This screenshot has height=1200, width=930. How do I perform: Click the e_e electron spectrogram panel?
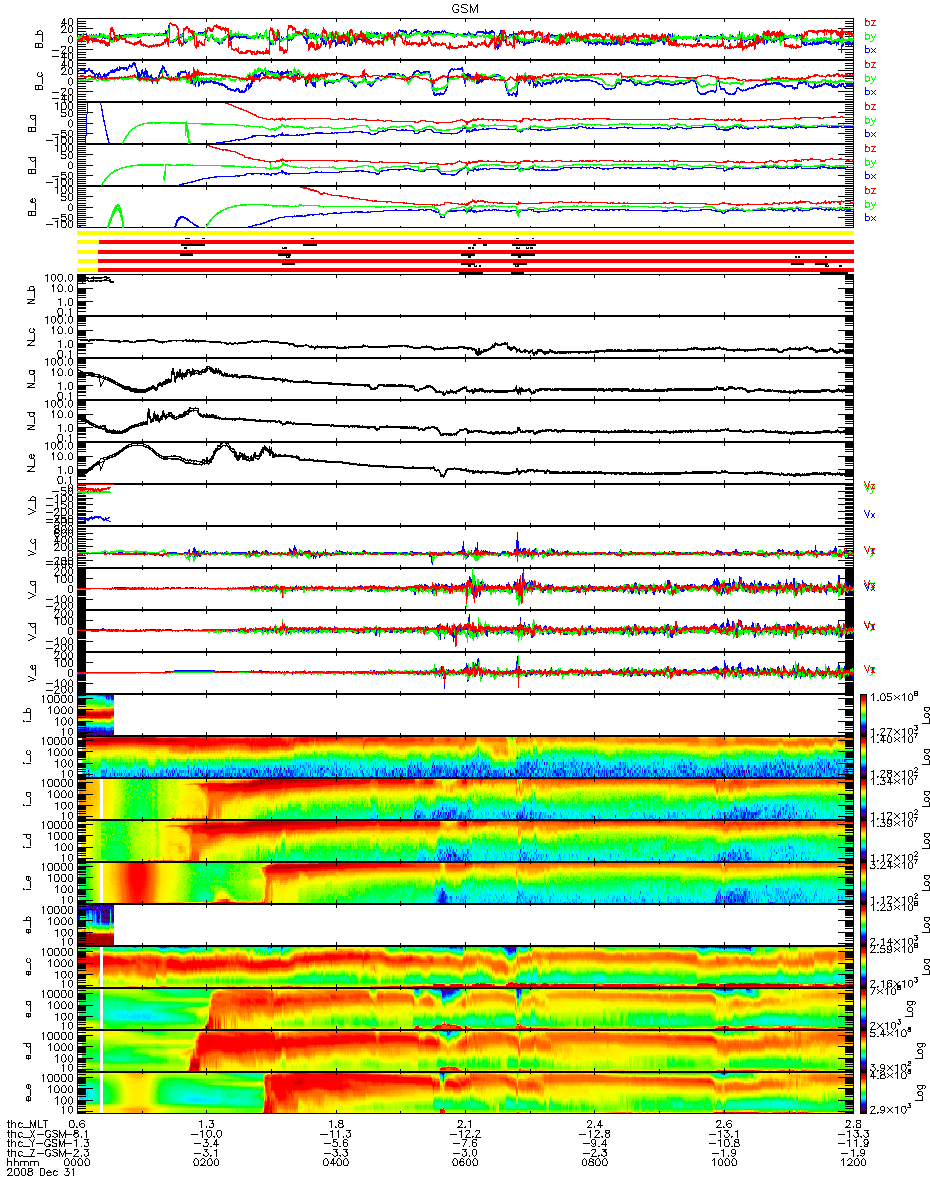[x=464, y=1091]
